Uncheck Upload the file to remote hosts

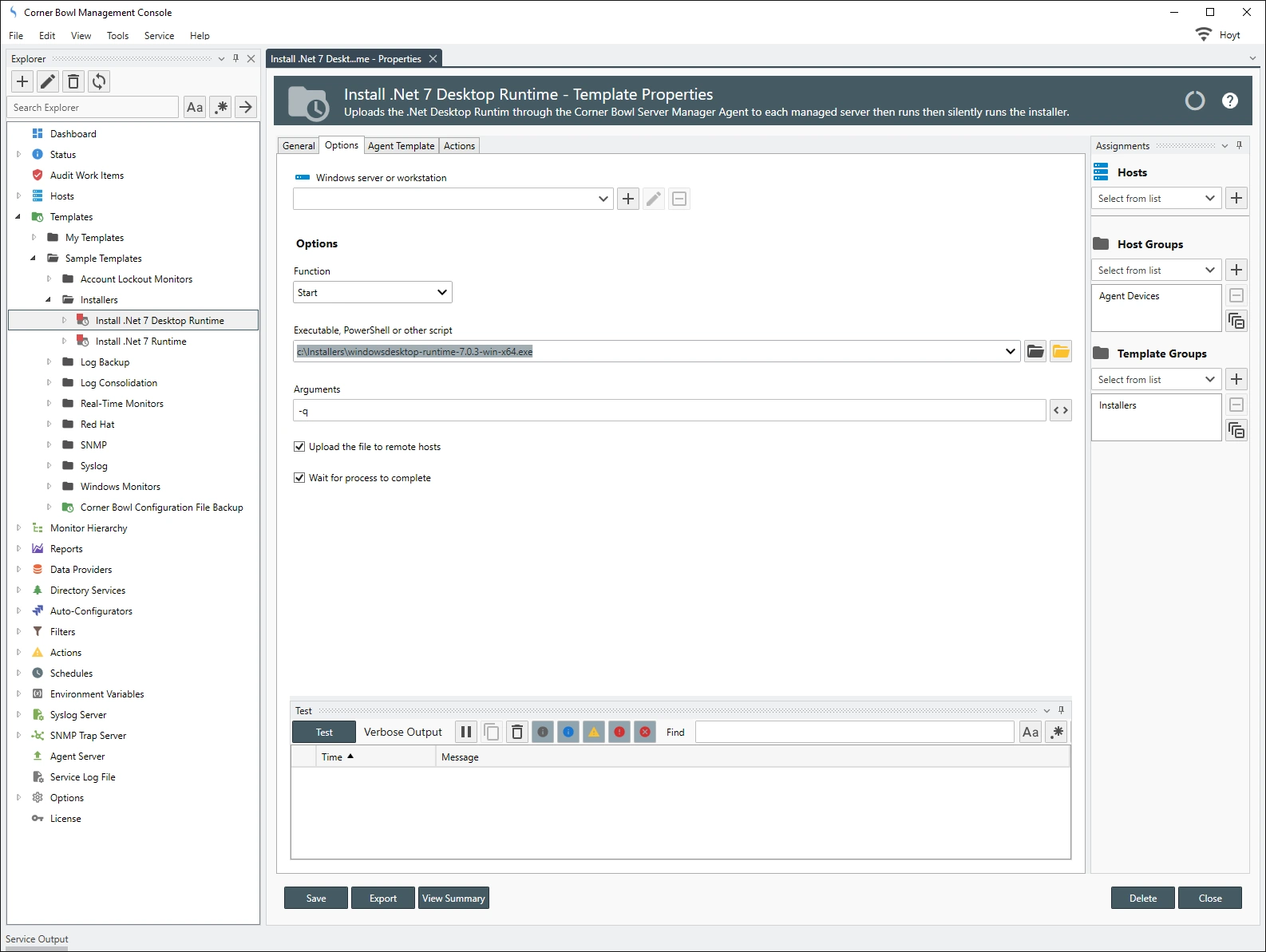tap(299, 447)
